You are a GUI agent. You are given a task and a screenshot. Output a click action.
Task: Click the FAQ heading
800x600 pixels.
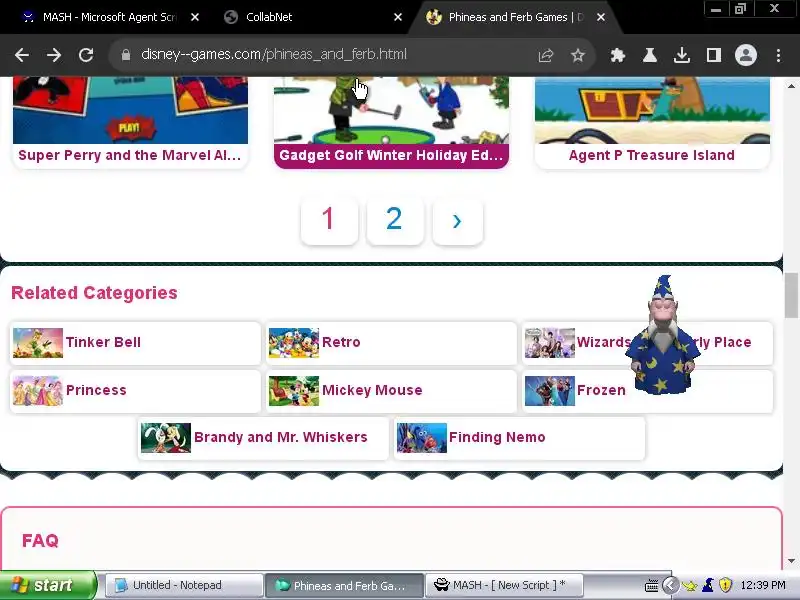tap(40, 541)
